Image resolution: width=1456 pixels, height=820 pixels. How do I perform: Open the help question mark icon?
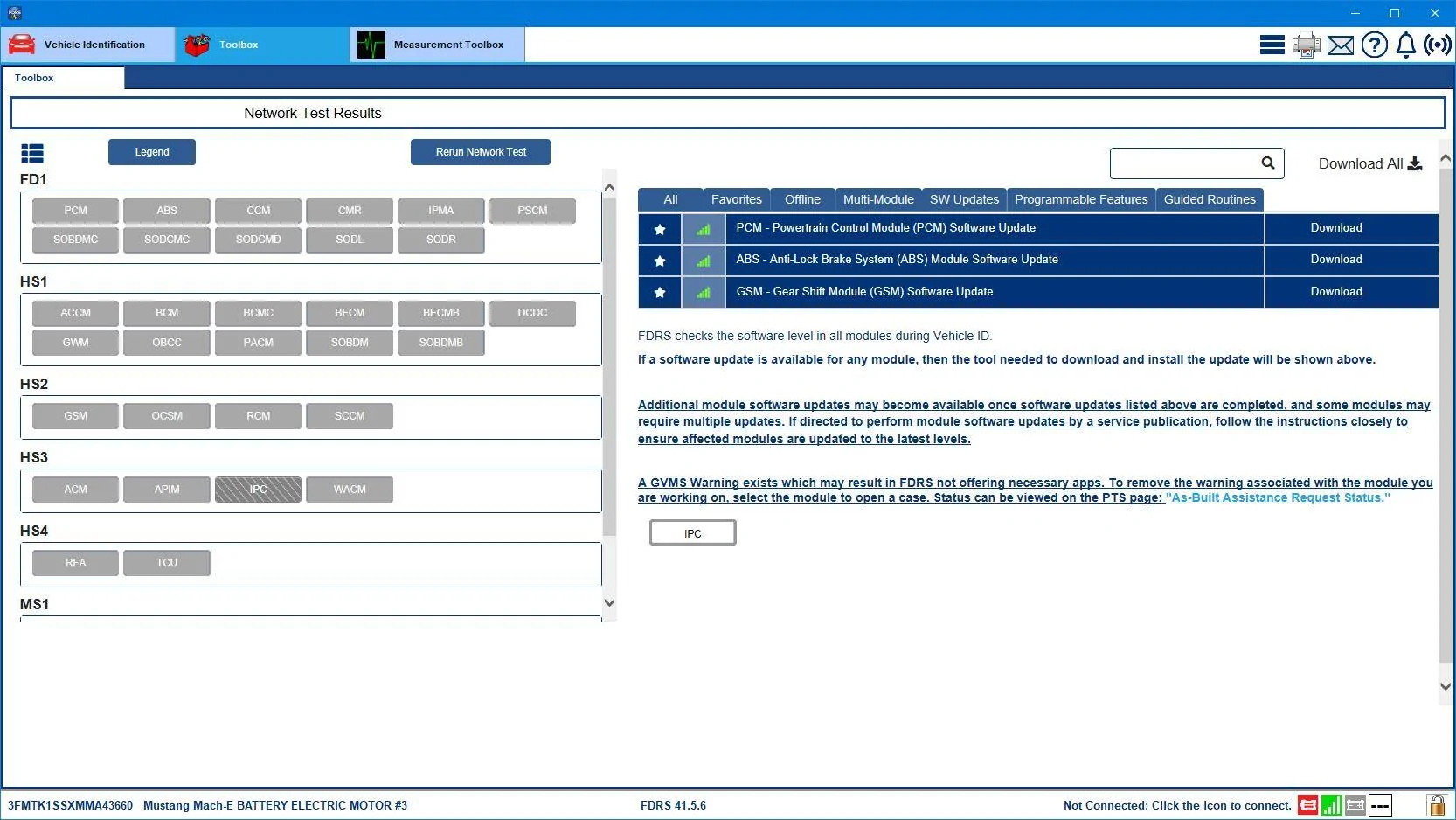(x=1375, y=45)
